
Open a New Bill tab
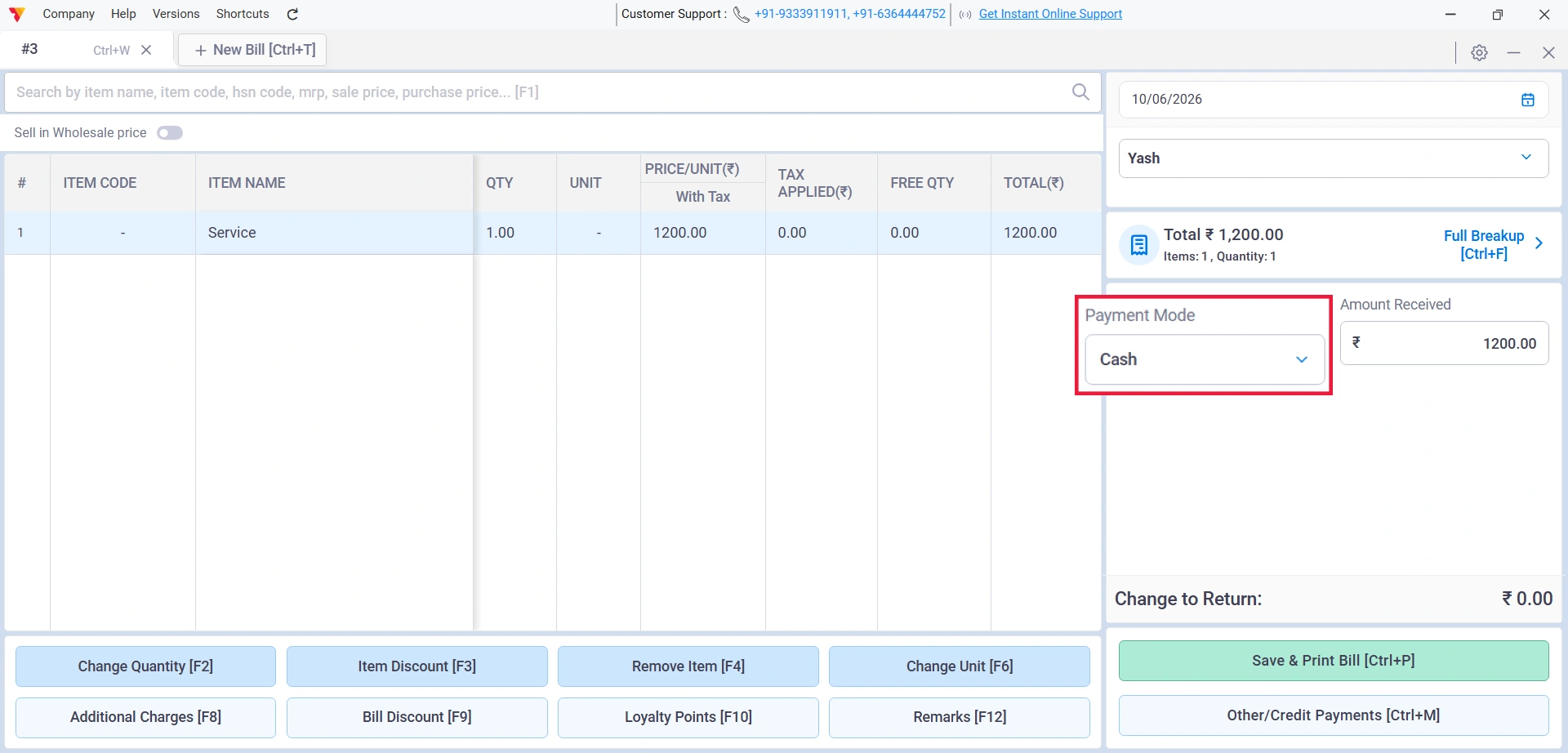coord(252,50)
